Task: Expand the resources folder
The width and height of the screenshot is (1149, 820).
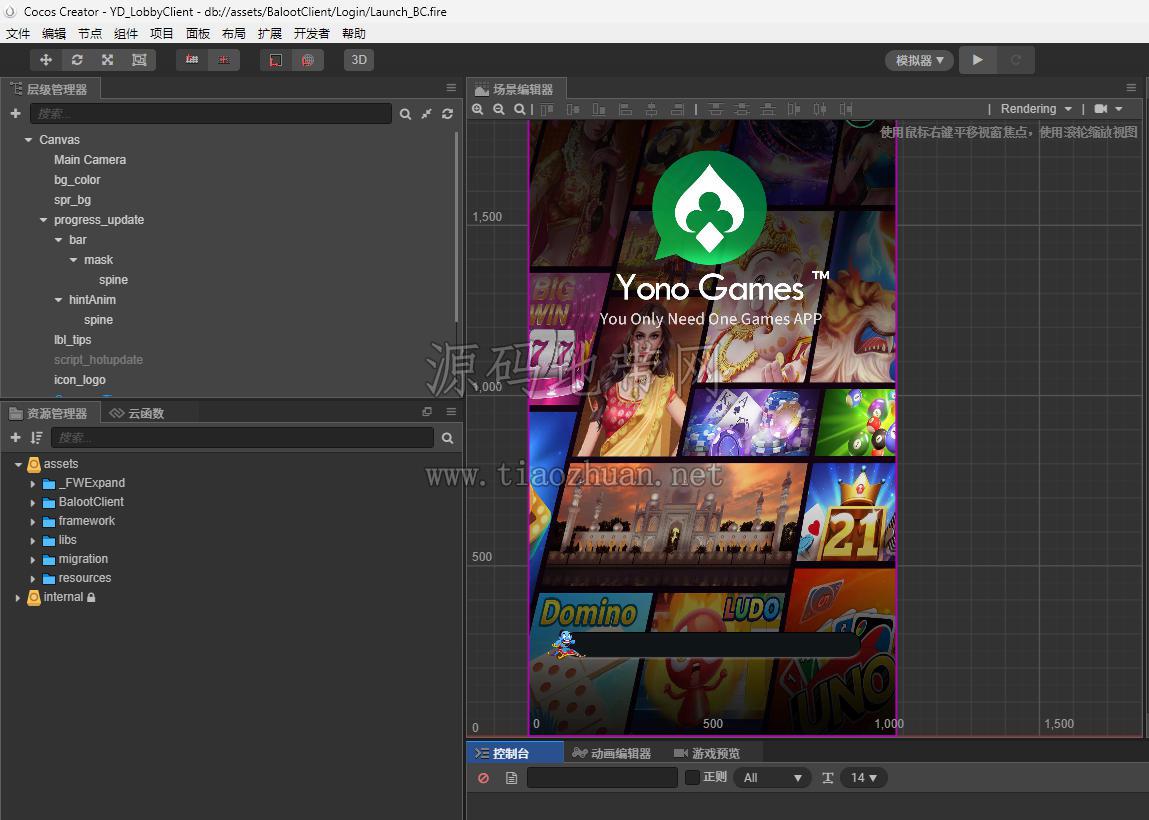Action: [33, 579]
